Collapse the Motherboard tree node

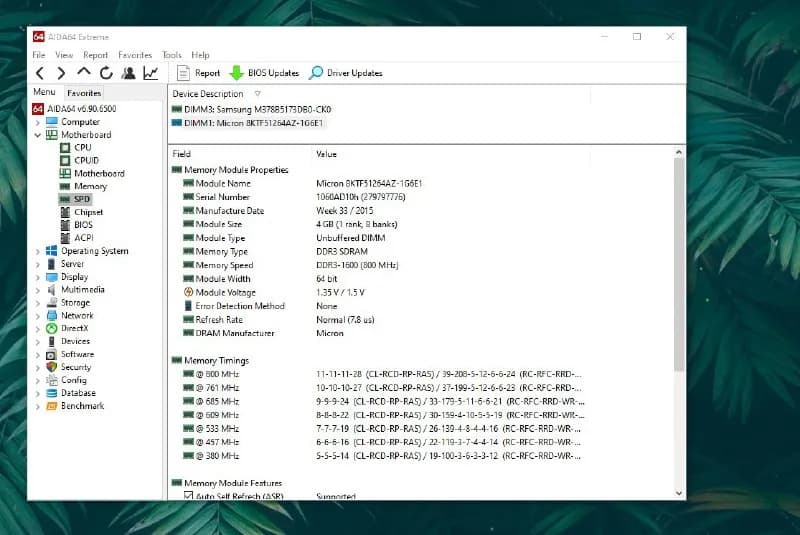(37, 135)
